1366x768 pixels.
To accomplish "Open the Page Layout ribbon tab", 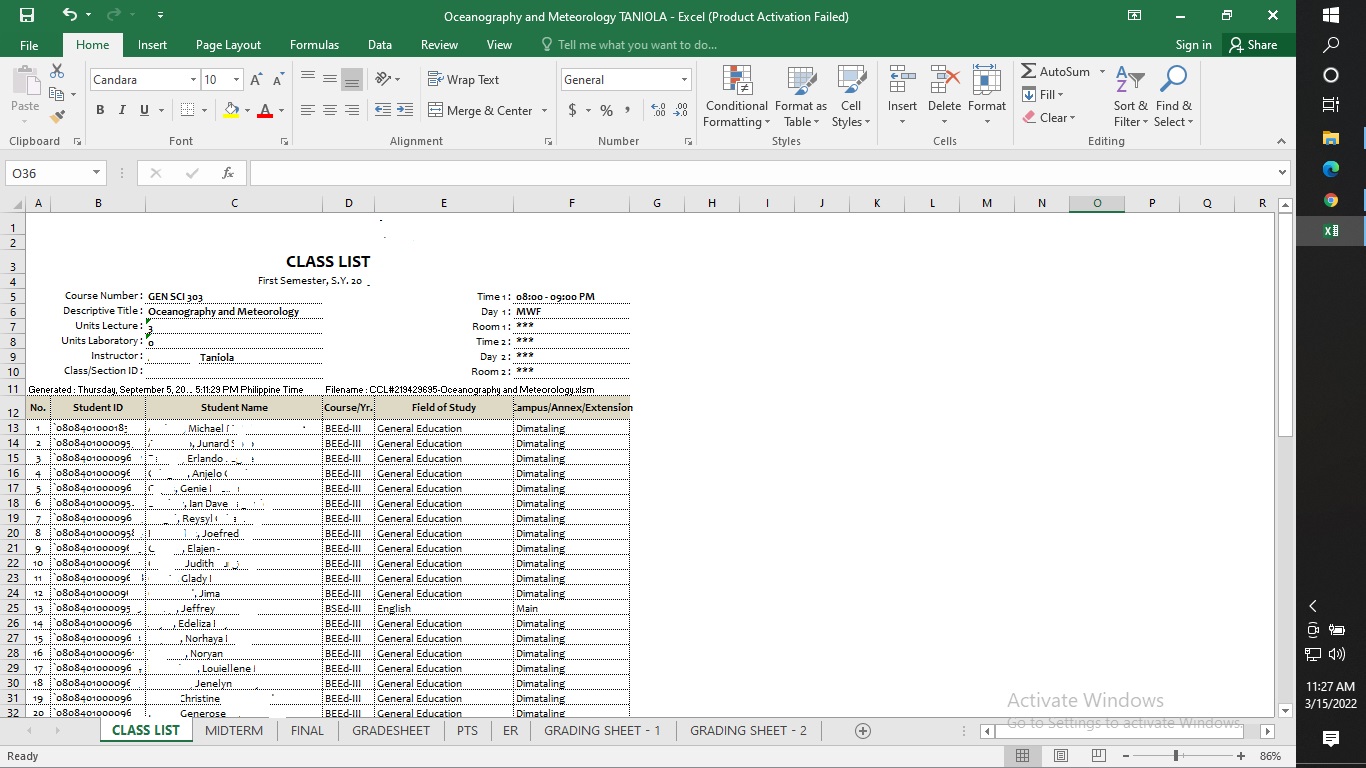I will click(228, 45).
